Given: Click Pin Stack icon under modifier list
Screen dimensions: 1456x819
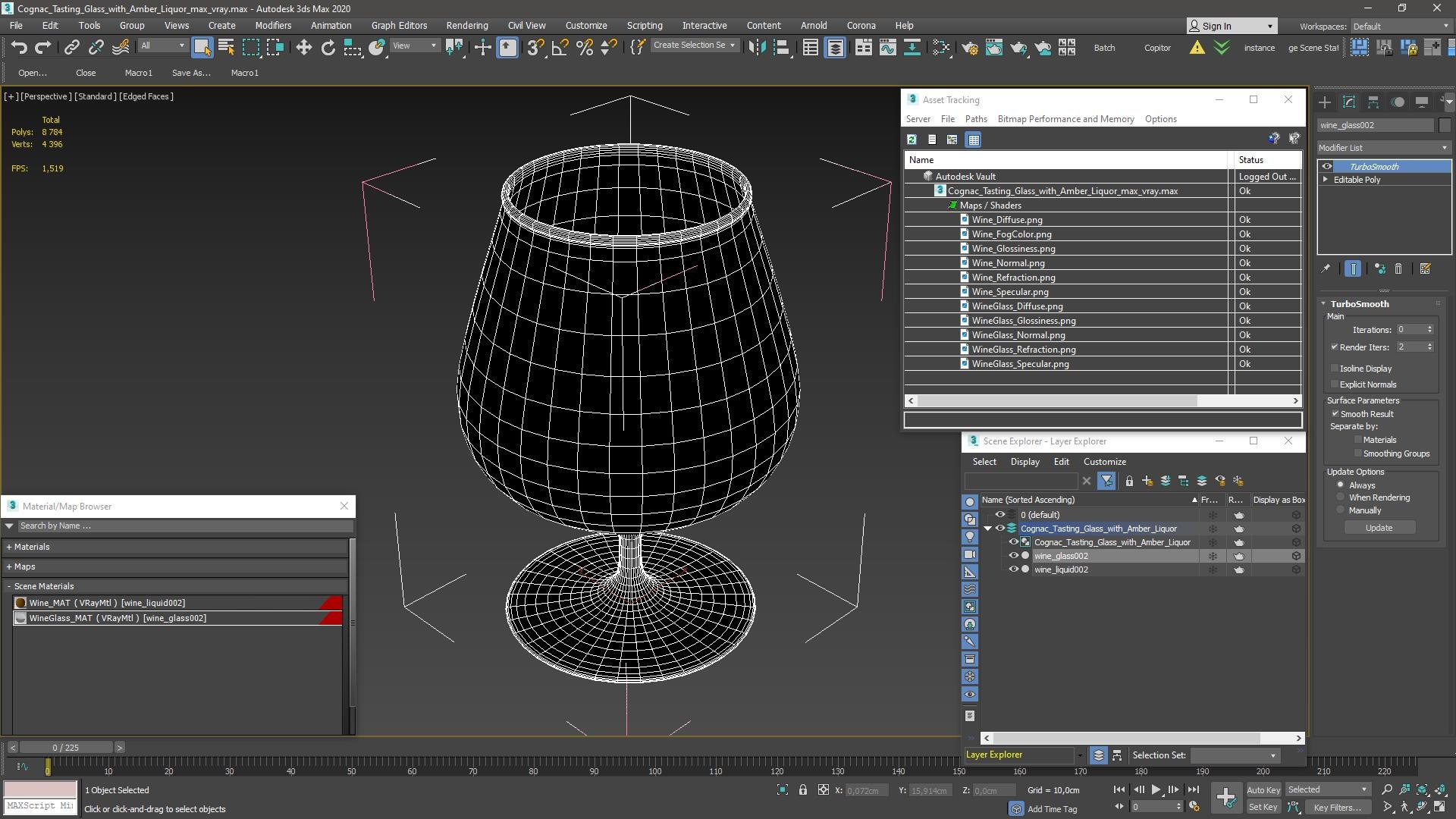Looking at the screenshot, I should pos(1326,268).
